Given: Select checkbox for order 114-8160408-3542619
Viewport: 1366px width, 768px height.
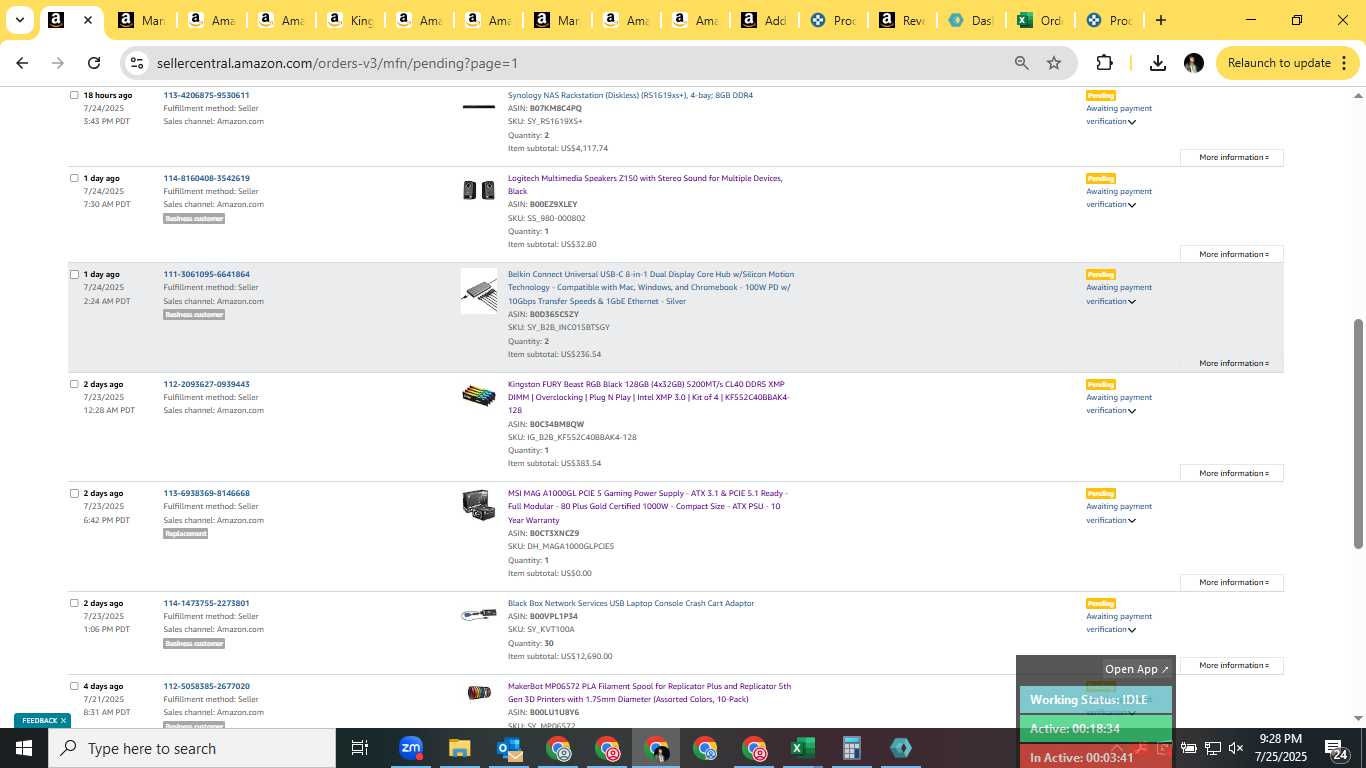Looking at the screenshot, I should tap(74, 178).
